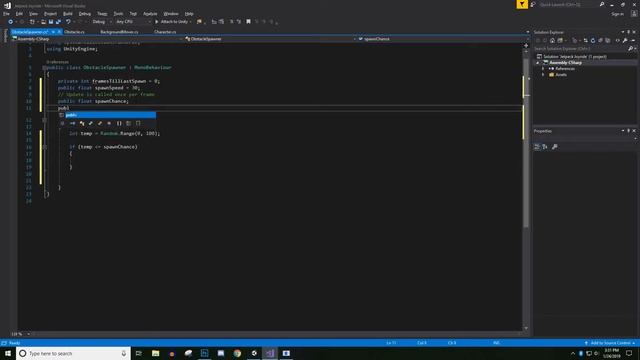The image size is (640, 360).
Task: Open the Action Center notifications icon
Action: tap(629, 353)
